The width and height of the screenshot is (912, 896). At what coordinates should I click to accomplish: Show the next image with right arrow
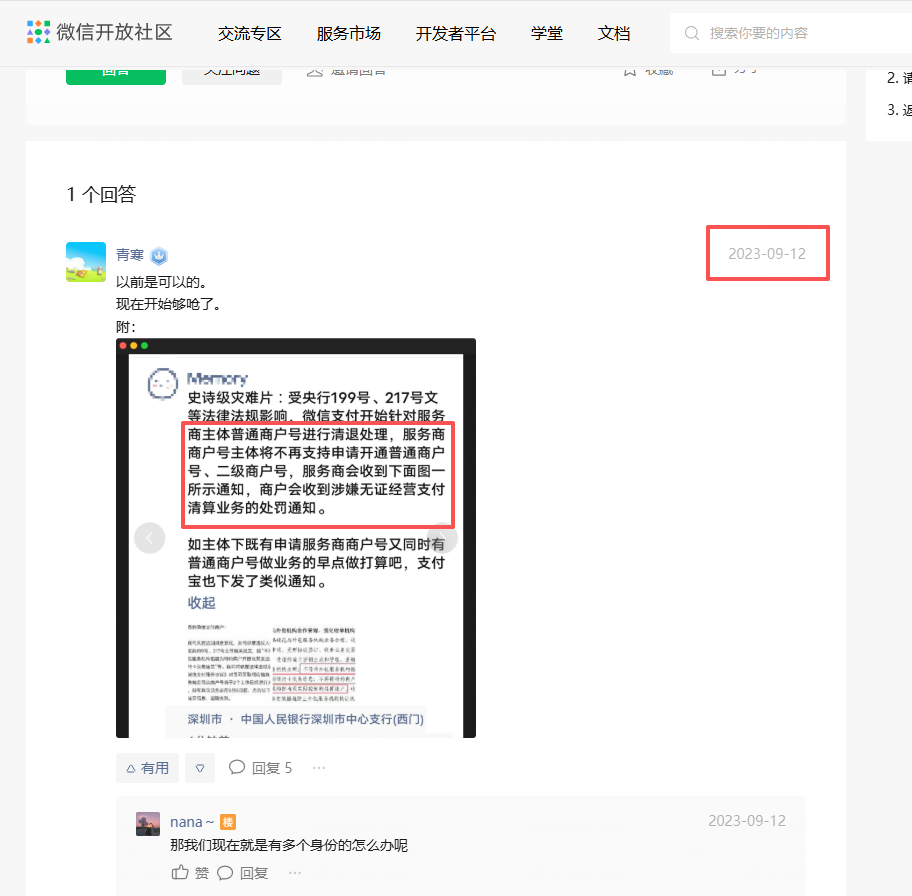click(x=442, y=538)
